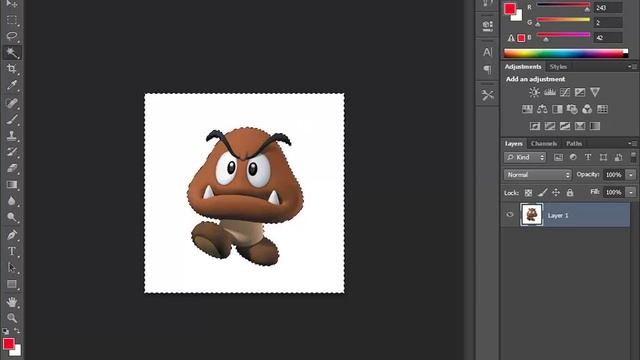Add Vibrance triangle adjustment
This screenshot has width=640, height=360.
tap(595, 93)
